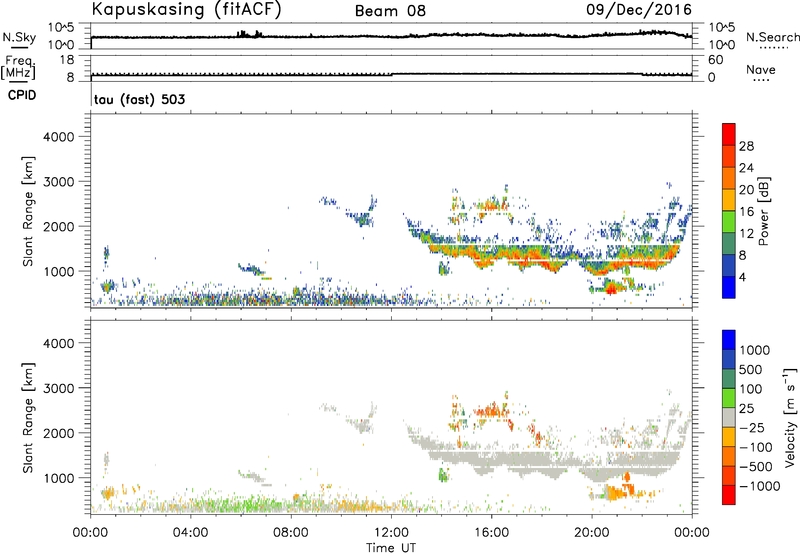Click the '04:00' time axis tick label
The width and height of the screenshot is (800, 554).
coord(191,533)
